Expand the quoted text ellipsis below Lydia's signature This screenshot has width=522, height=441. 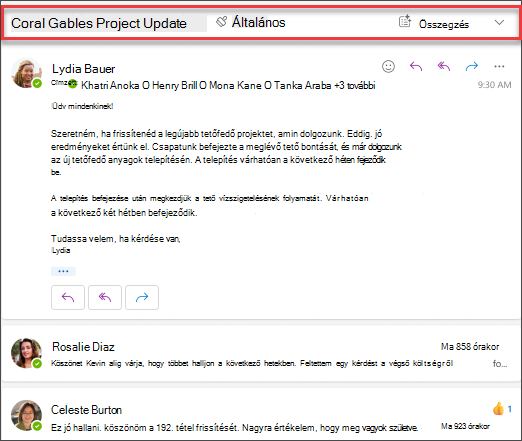pos(63,271)
